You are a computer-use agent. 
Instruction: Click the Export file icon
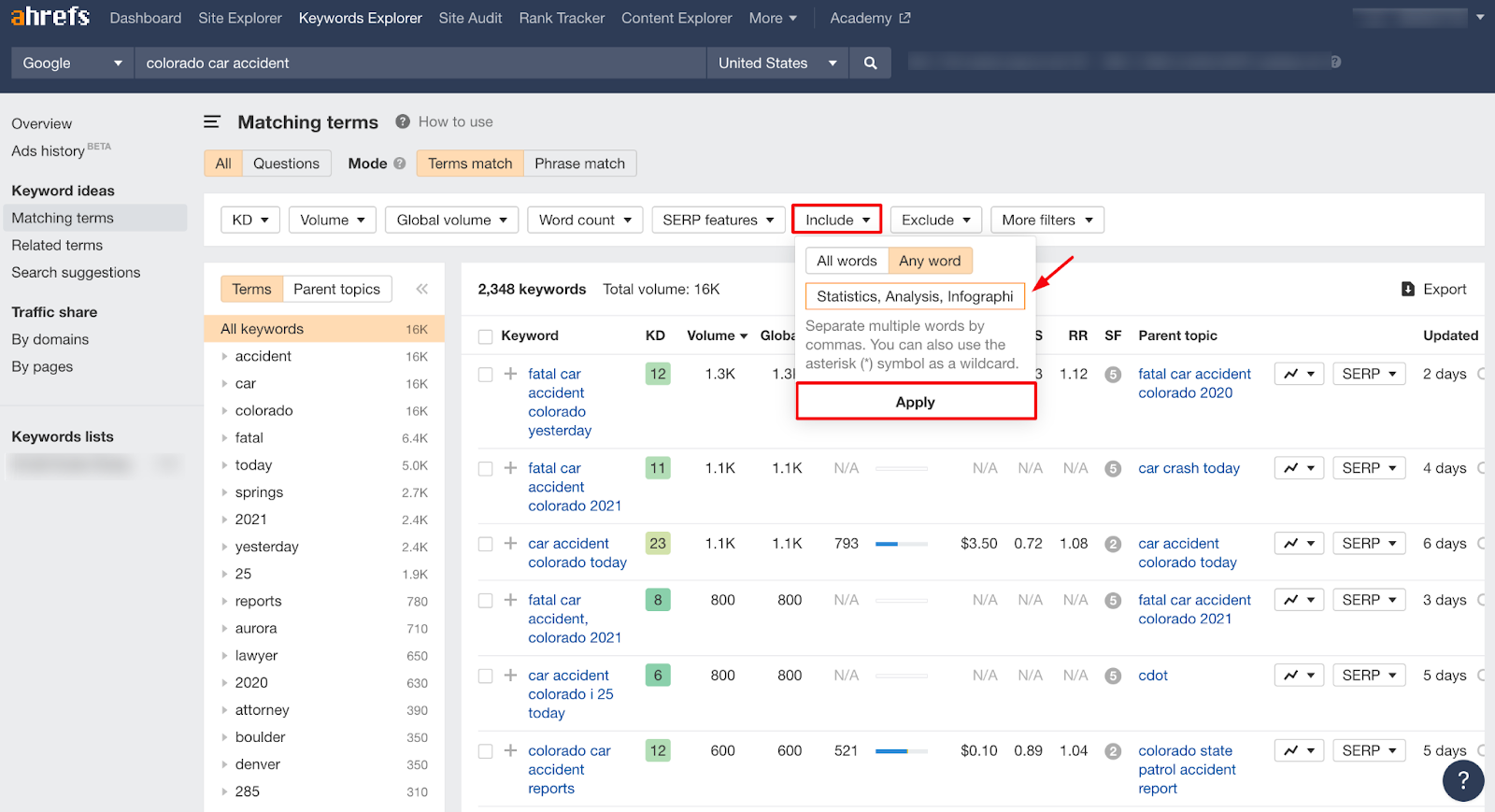click(1408, 289)
